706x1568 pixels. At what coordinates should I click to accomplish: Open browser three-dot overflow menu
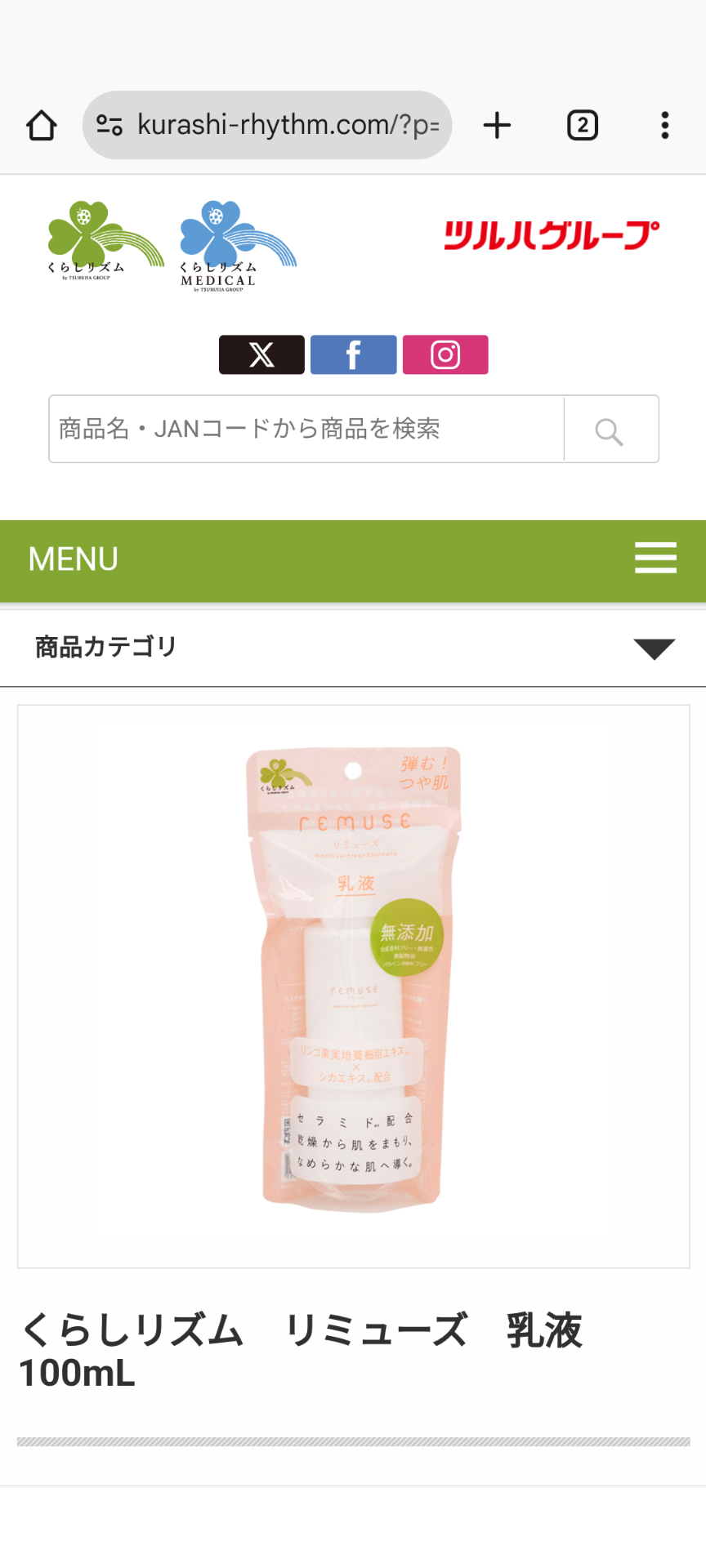click(665, 126)
